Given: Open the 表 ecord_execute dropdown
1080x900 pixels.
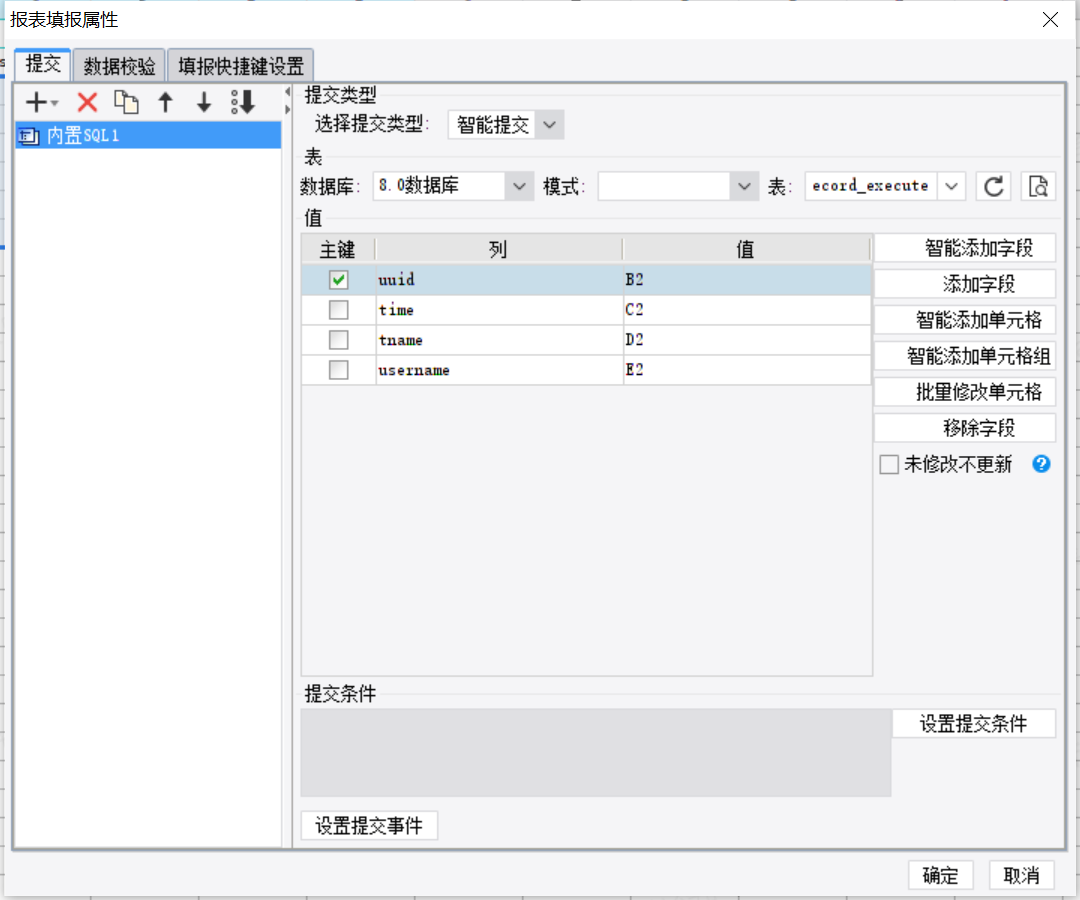Looking at the screenshot, I should 951,186.
